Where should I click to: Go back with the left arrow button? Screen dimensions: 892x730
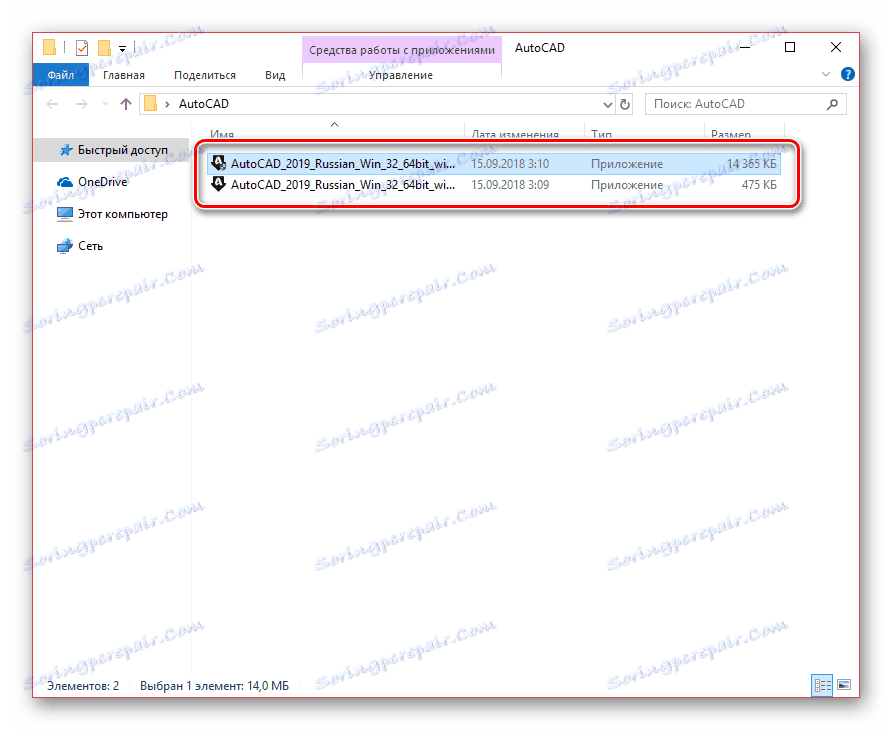click(x=52, y=104)
